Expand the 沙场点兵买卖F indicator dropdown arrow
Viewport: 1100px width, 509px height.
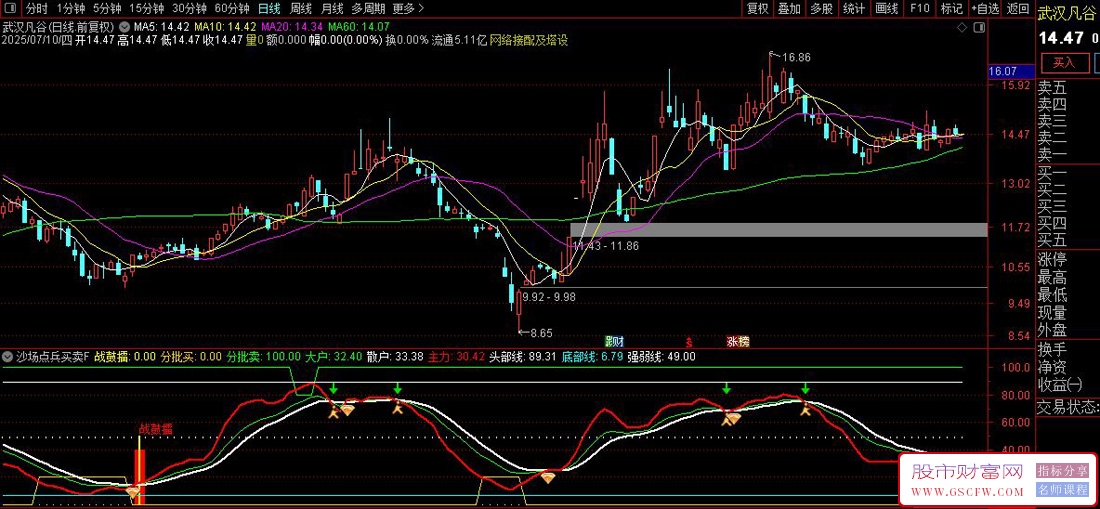click(x=8, y=356)
